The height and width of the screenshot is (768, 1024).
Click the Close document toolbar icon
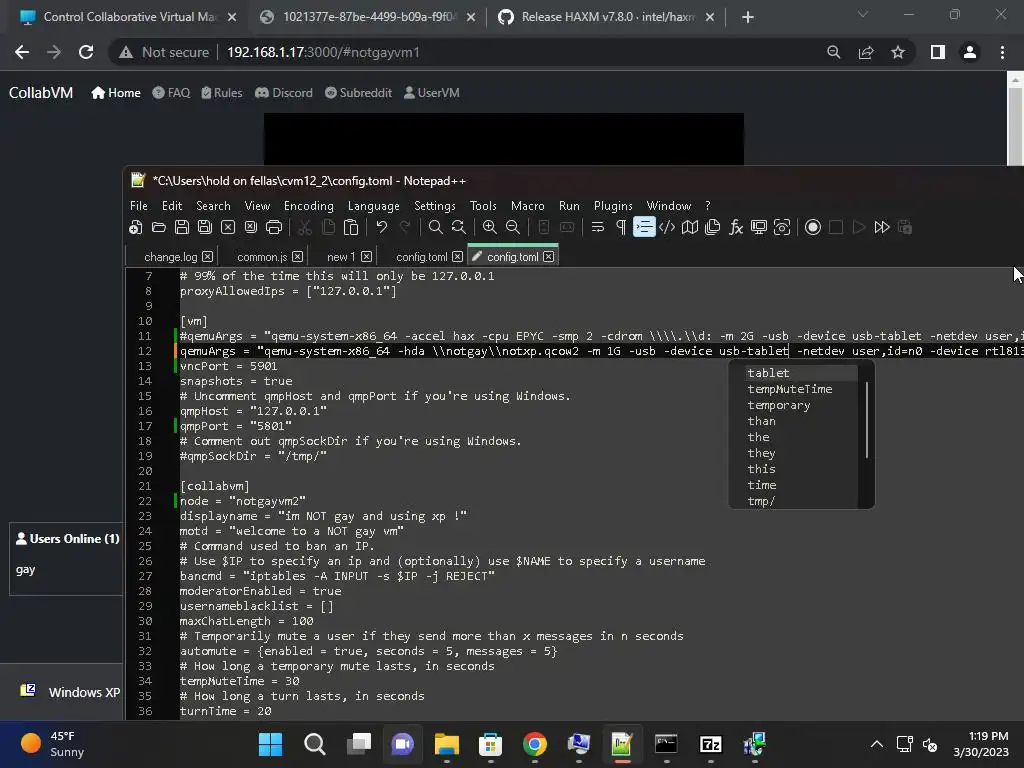[x=227, y=227]
